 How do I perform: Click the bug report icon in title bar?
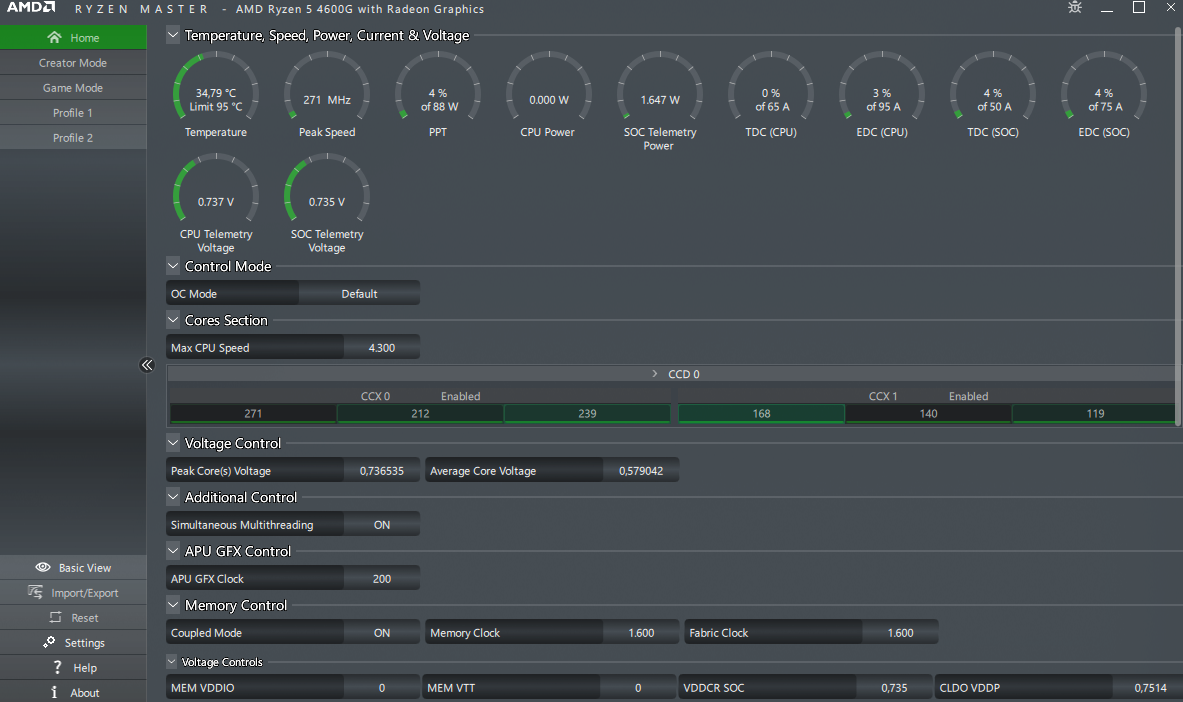[1075, 8]
